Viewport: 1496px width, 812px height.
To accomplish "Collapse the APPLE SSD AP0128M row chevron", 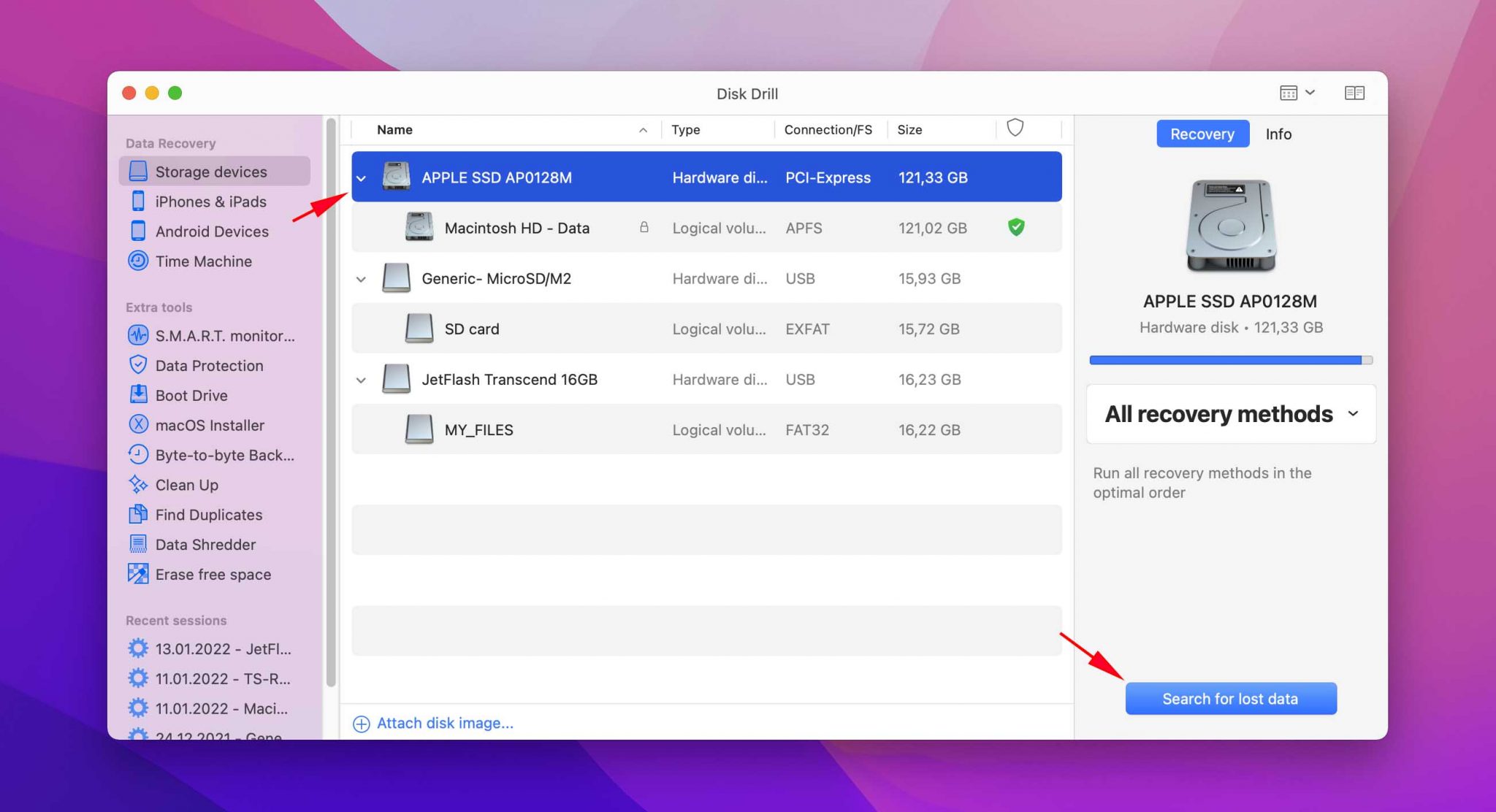I will 361,177.
